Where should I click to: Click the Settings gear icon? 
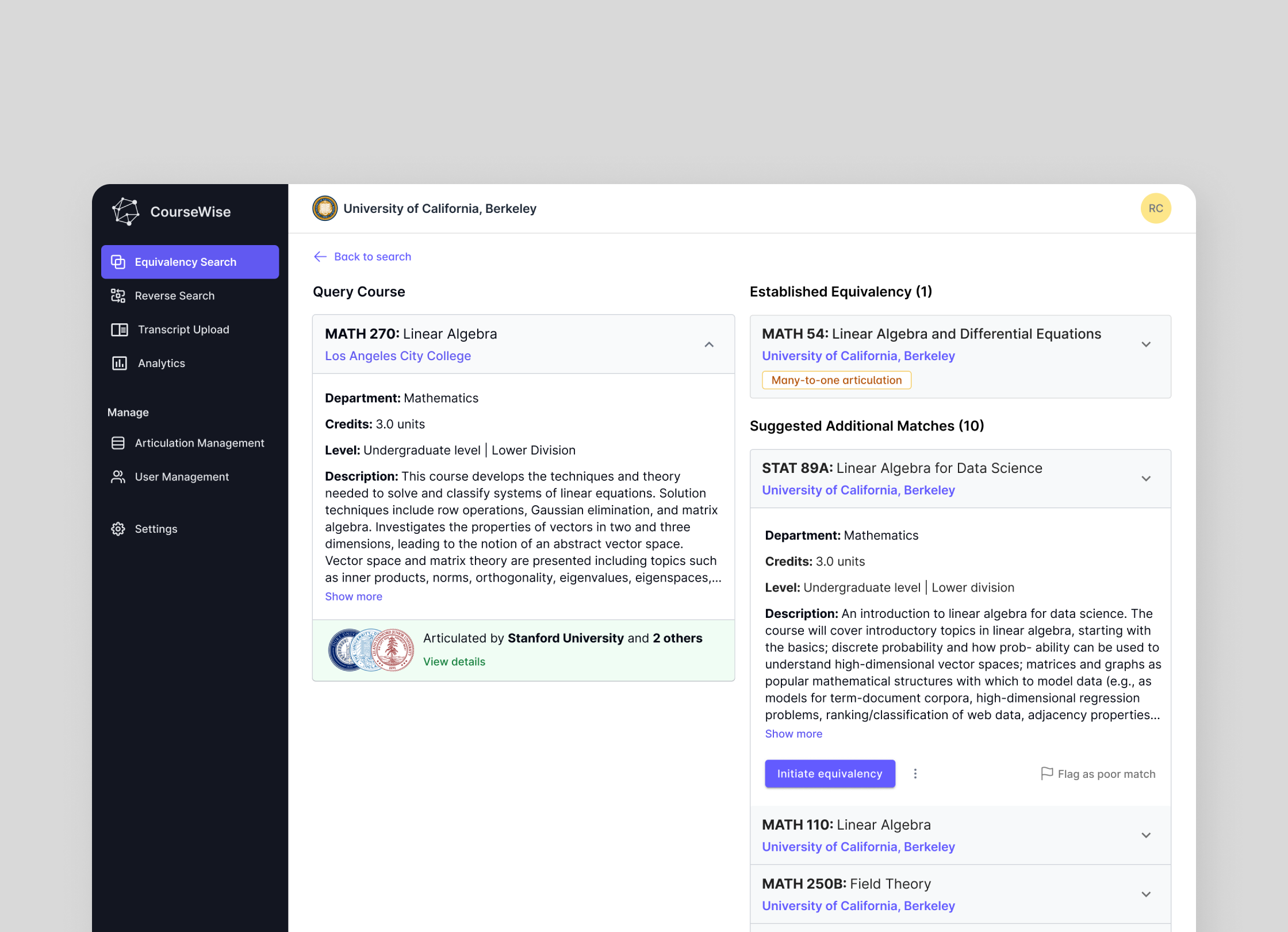[118, 529]
